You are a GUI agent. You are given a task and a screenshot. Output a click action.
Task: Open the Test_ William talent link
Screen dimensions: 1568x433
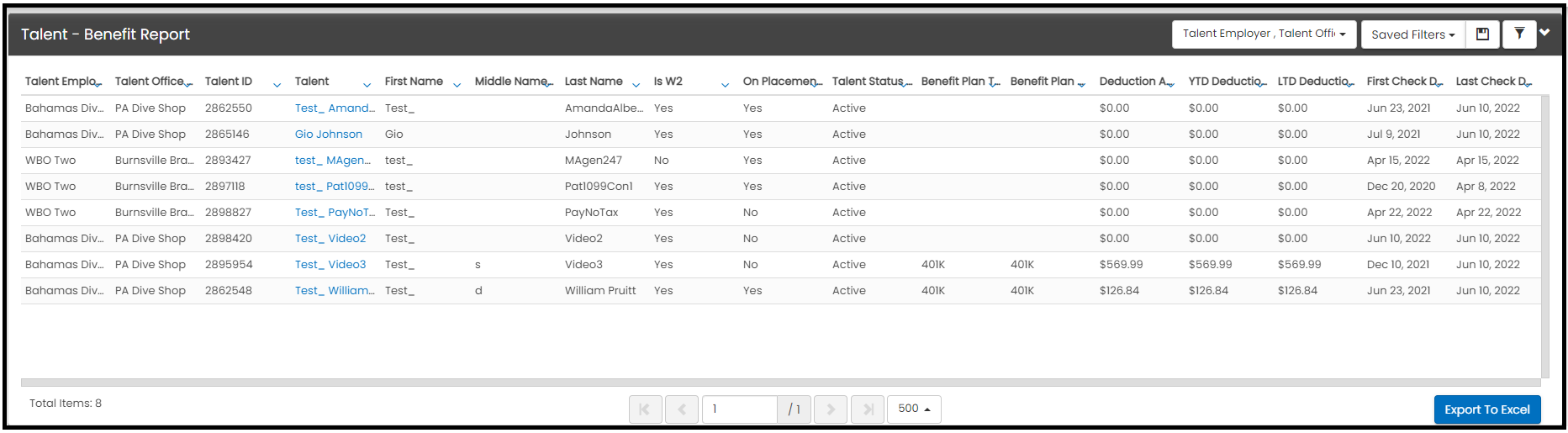point(335,290)
